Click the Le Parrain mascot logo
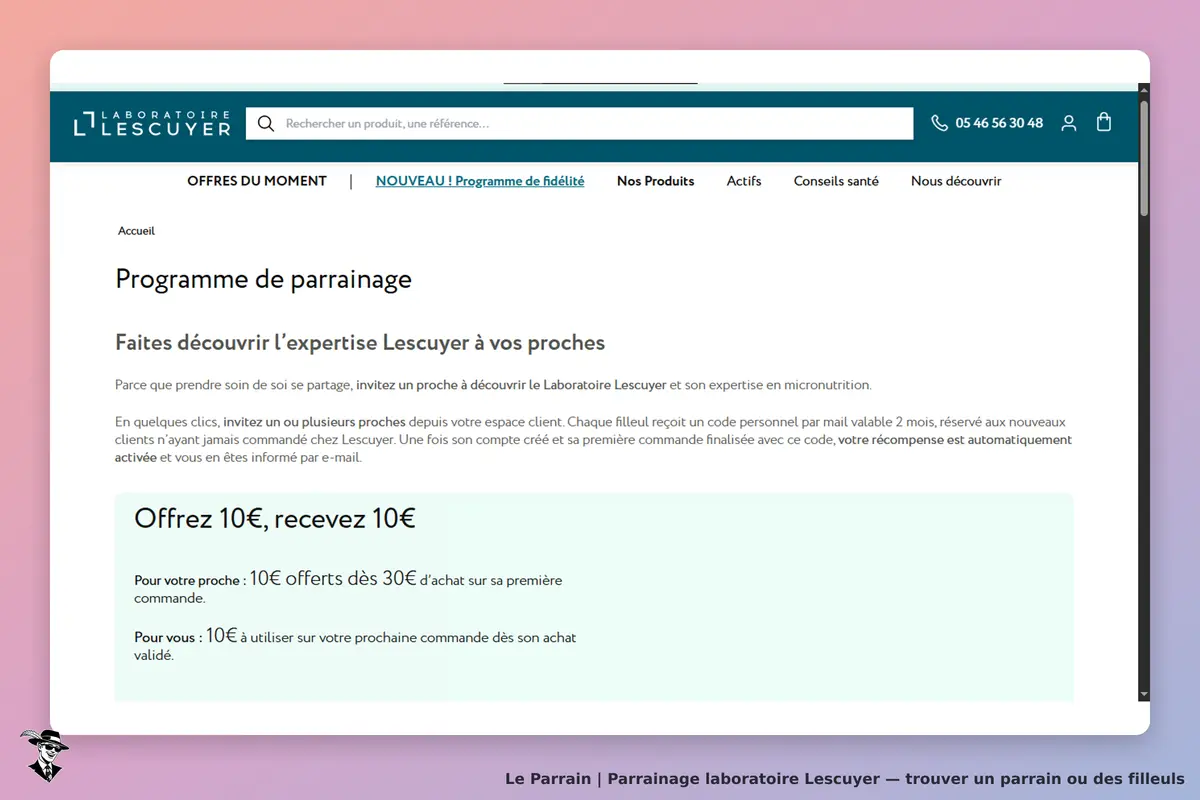 (44, 755)
